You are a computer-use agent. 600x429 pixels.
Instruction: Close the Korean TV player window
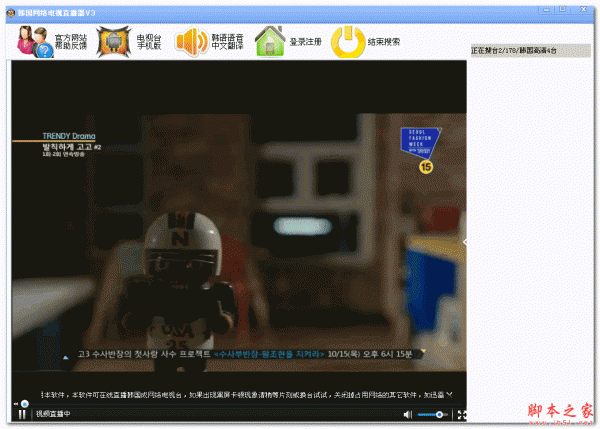[583, 10]
